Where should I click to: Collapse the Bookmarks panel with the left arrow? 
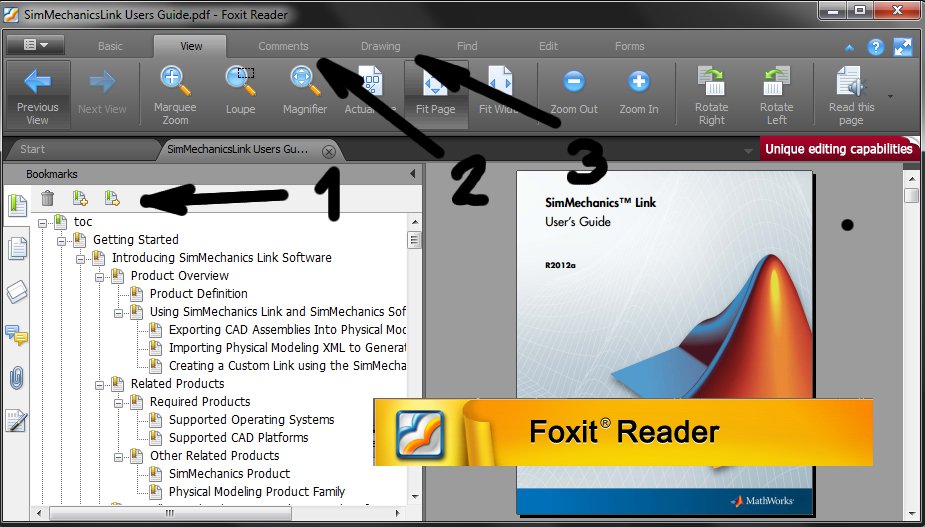tap(412, 174)
